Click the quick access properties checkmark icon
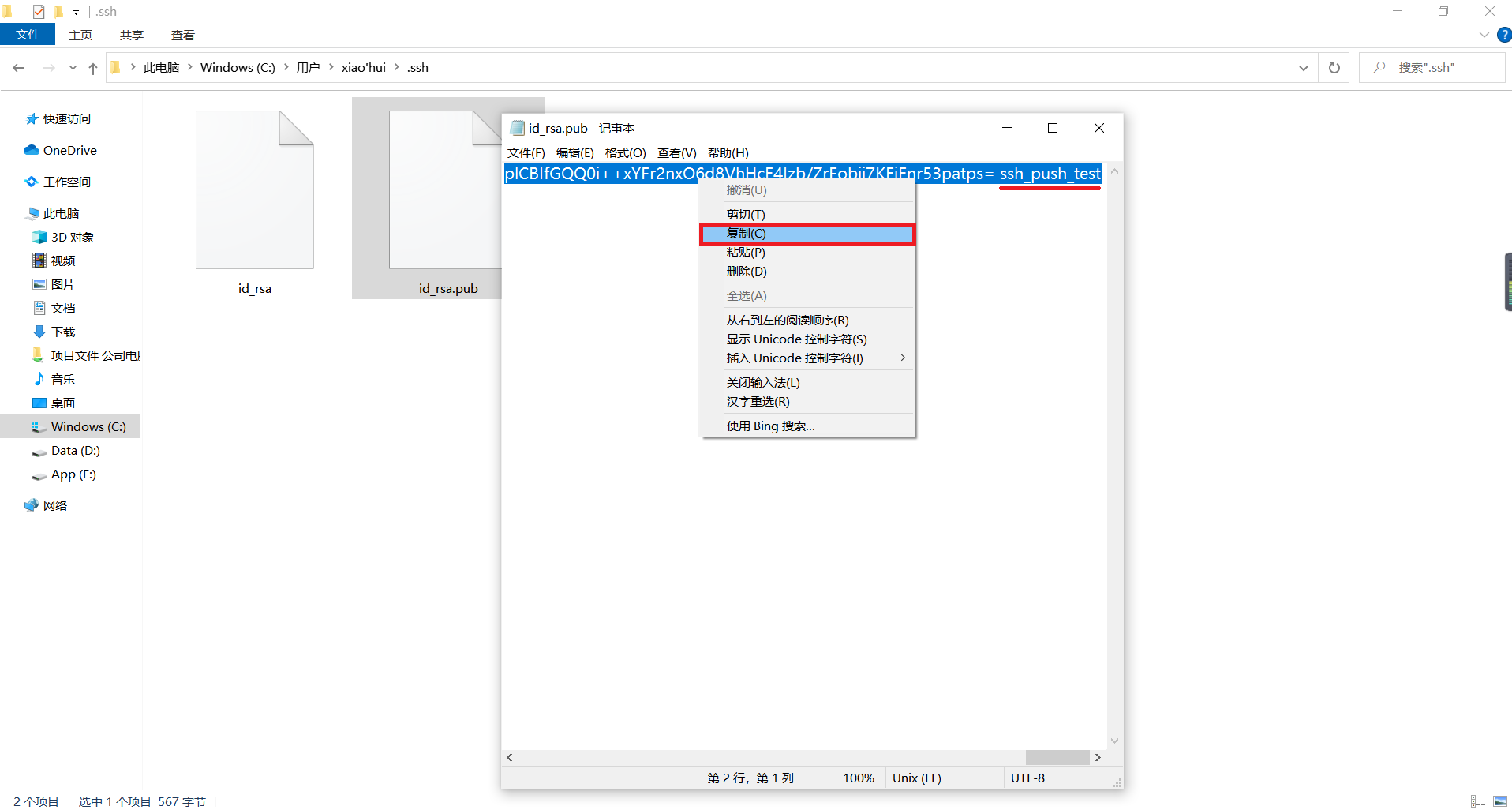Image resolution: width=1512 pixels, height=810 pixels. coord(39,12)
